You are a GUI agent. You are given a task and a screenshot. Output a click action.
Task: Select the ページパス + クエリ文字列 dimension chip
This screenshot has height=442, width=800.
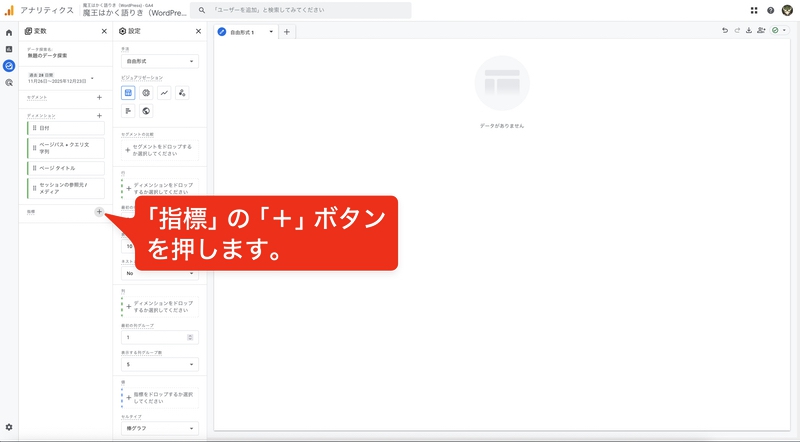click(x=66, y=148)
